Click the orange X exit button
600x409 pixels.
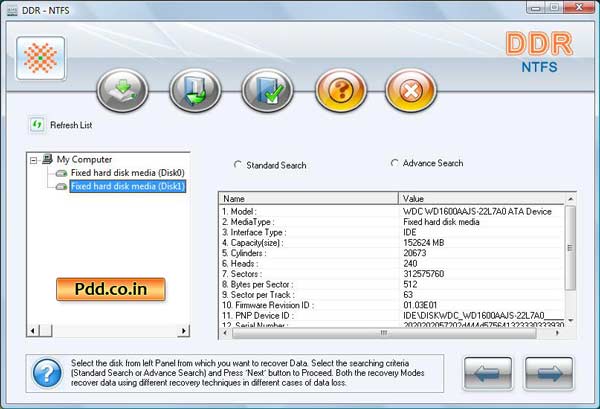tap(411, 91)
